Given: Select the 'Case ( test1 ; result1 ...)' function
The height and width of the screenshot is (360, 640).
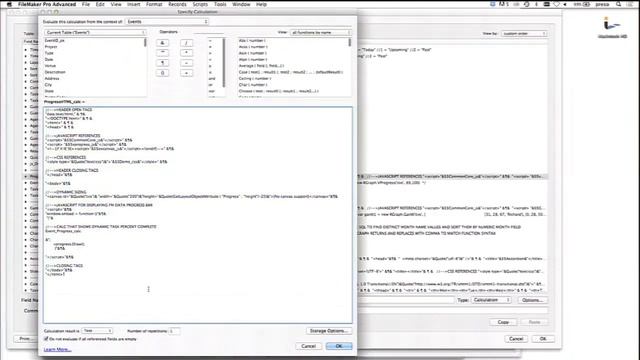Looking at the screenshot, I should pyautogui.click(x=291, y=72).
